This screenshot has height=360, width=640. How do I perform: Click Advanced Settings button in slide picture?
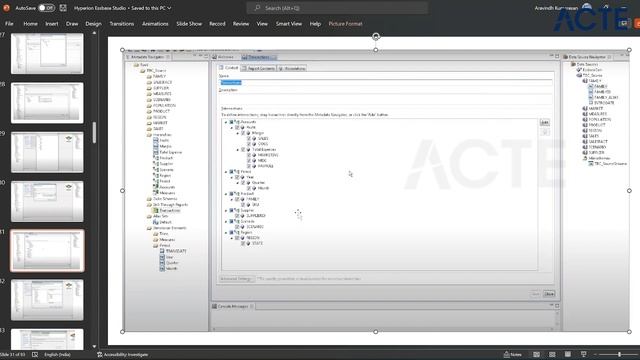click(x=236, y=279)
